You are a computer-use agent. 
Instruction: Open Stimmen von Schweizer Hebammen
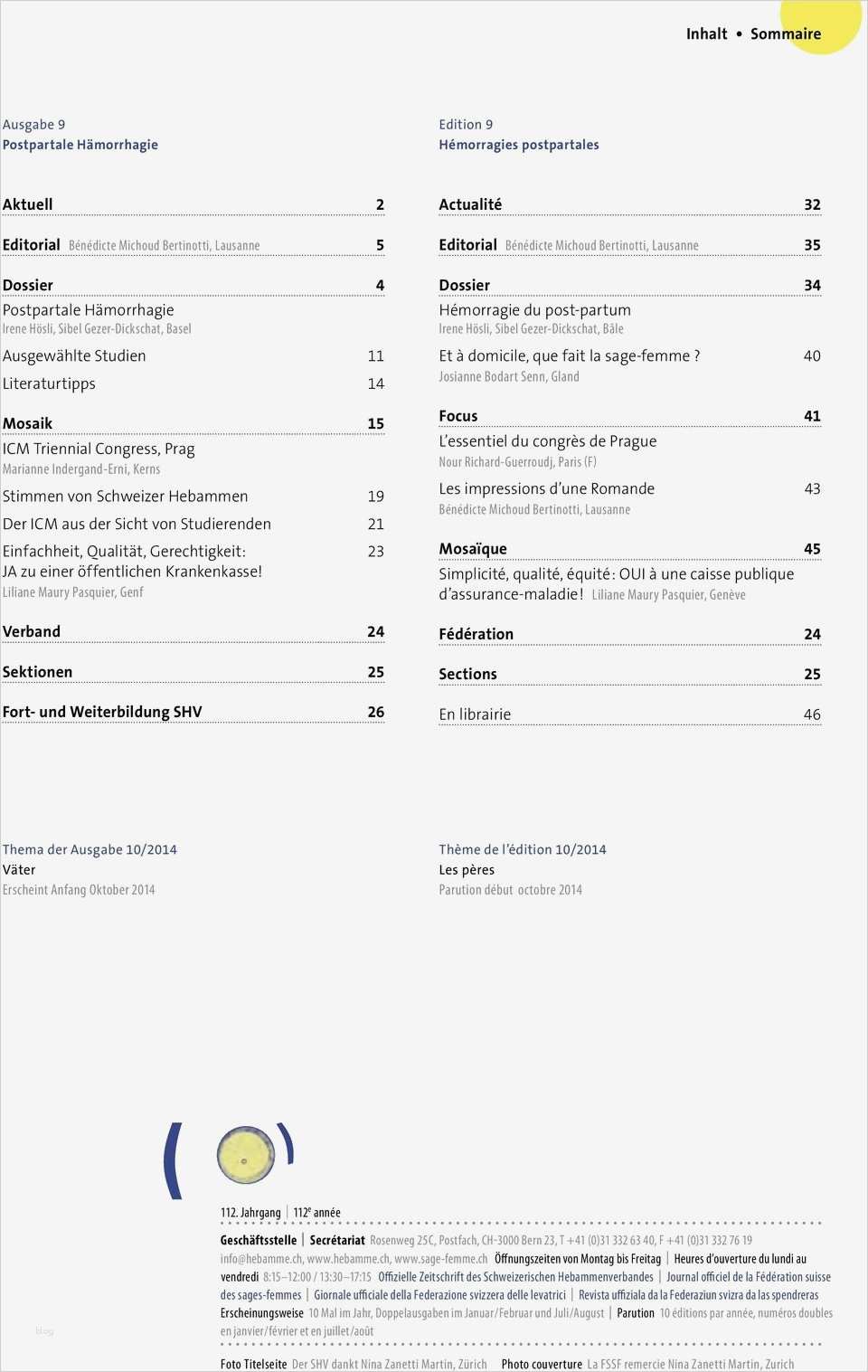point(125,497)
